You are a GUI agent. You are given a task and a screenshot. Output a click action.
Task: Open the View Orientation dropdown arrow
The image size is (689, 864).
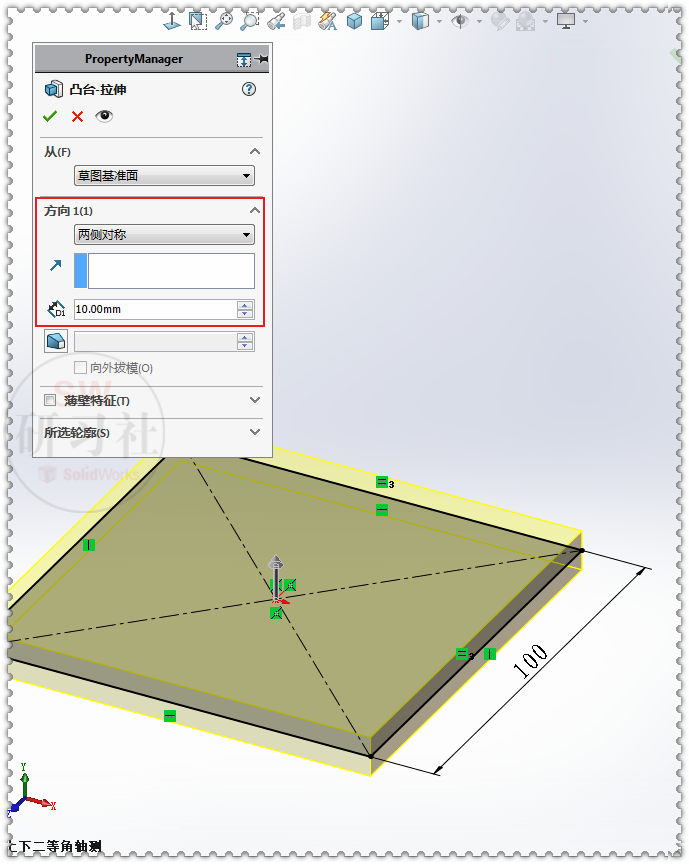click(x=399, y=21)
